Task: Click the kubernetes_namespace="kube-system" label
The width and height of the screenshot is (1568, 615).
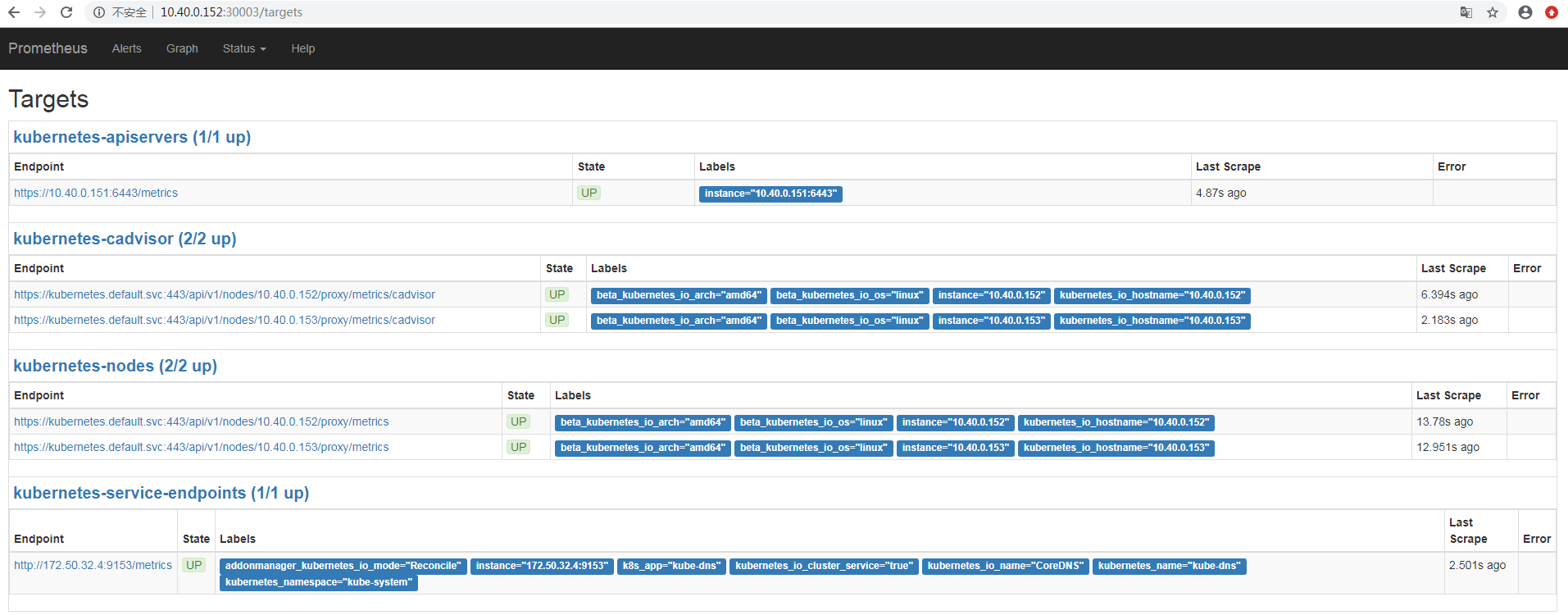Action: (x=319, y=582)
